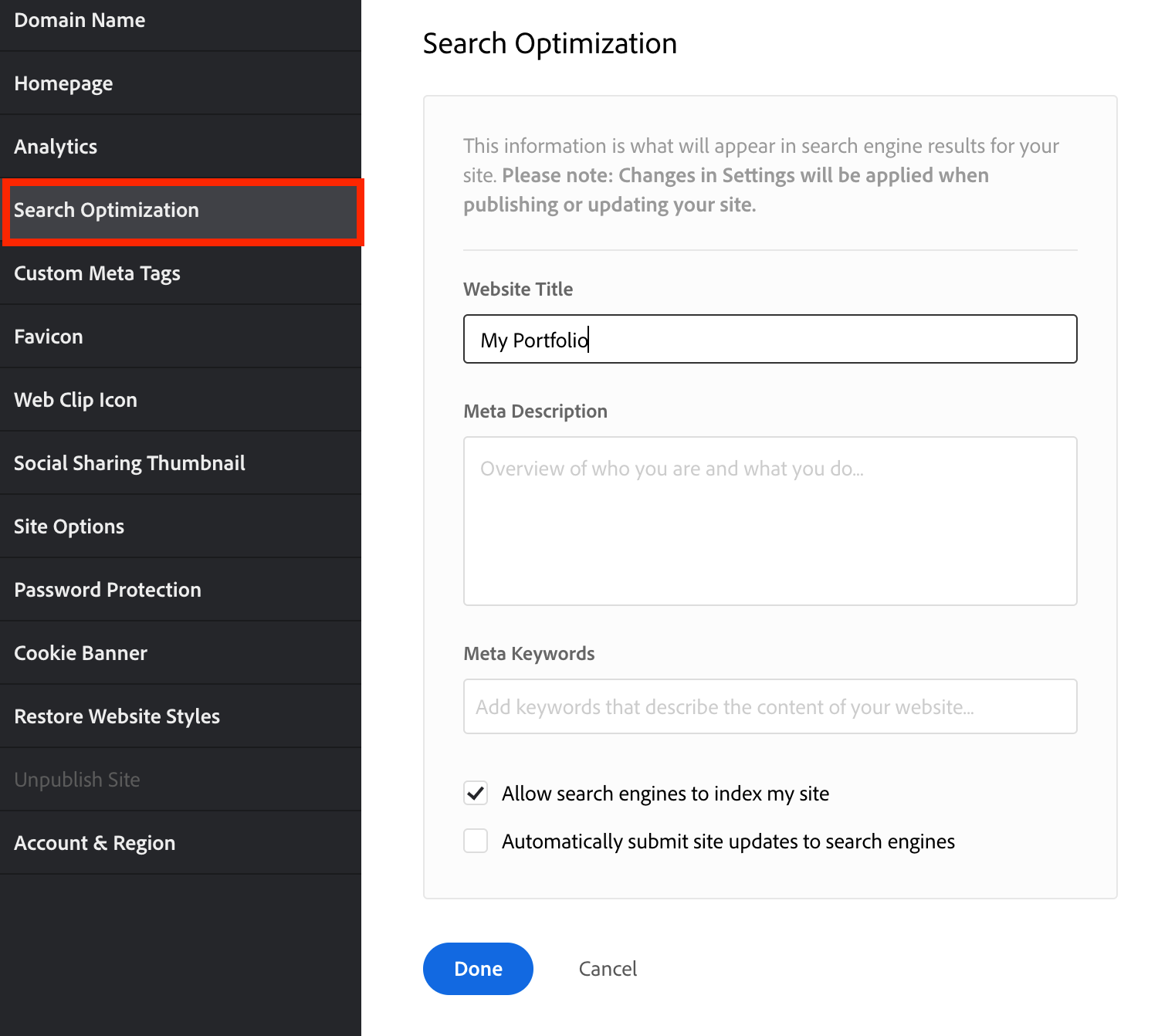
Task: Click the Done button
Action: pos(478,968)
